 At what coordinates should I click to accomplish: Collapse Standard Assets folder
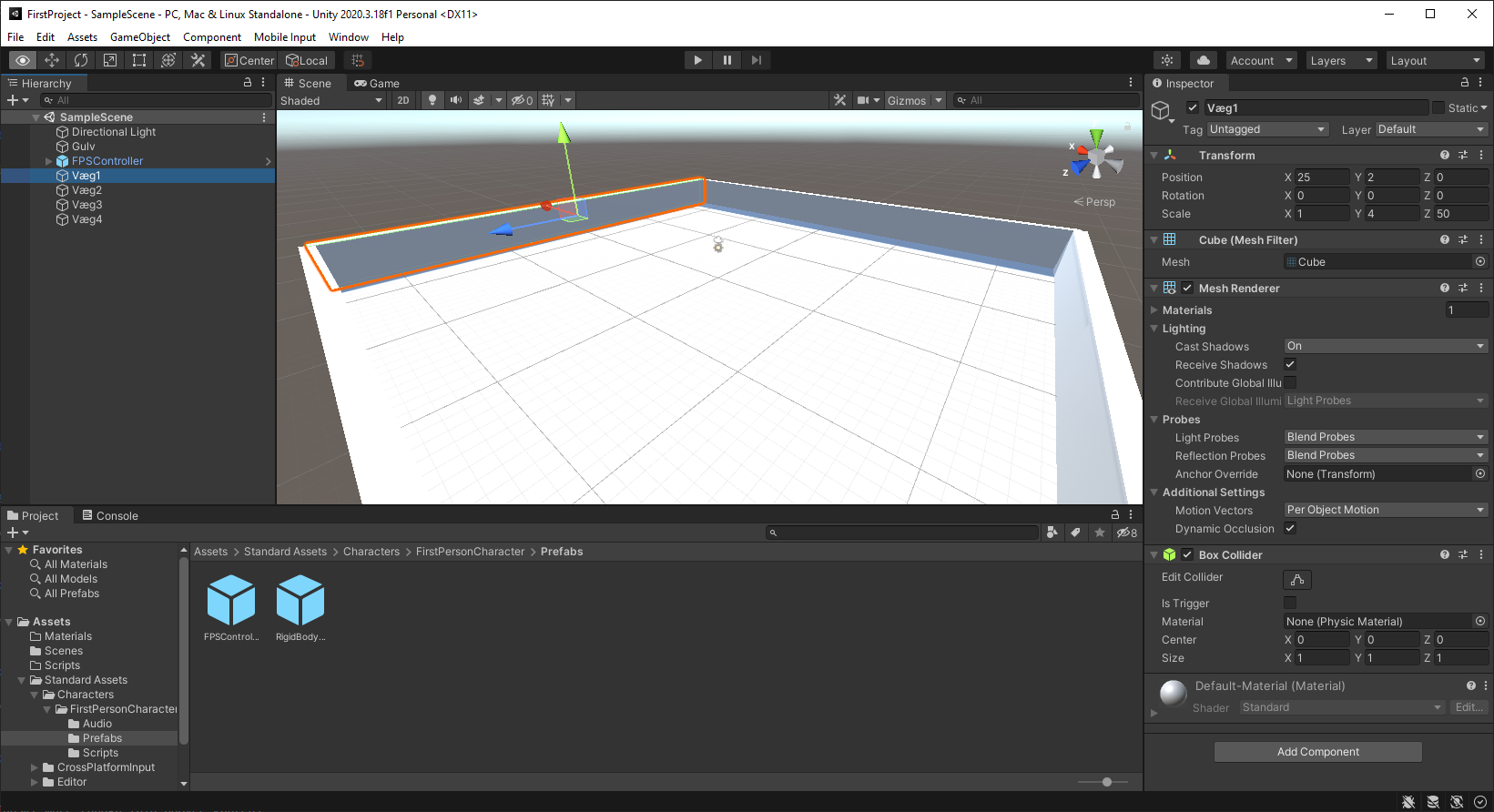(x=22, y=680)
